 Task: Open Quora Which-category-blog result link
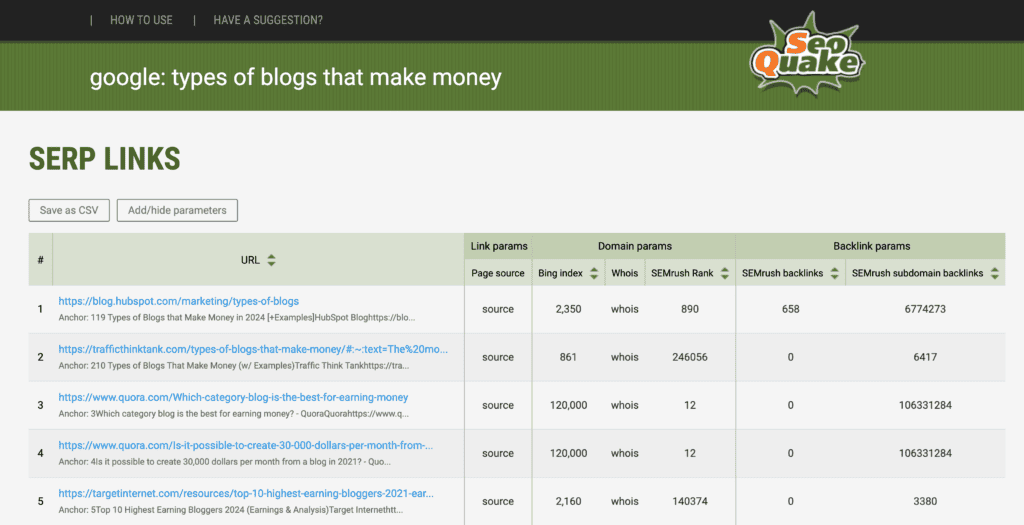tap(233, 397)
